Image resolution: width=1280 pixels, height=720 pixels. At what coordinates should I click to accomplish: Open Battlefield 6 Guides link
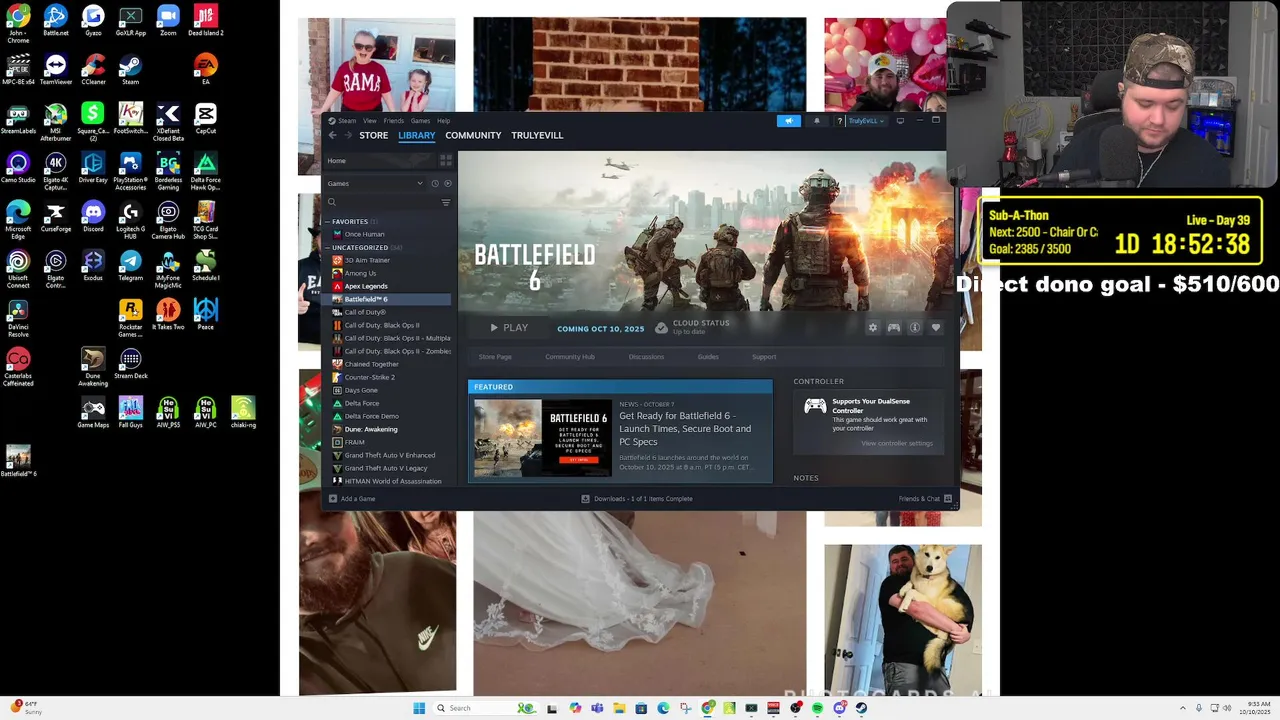(x=708, y=357)
